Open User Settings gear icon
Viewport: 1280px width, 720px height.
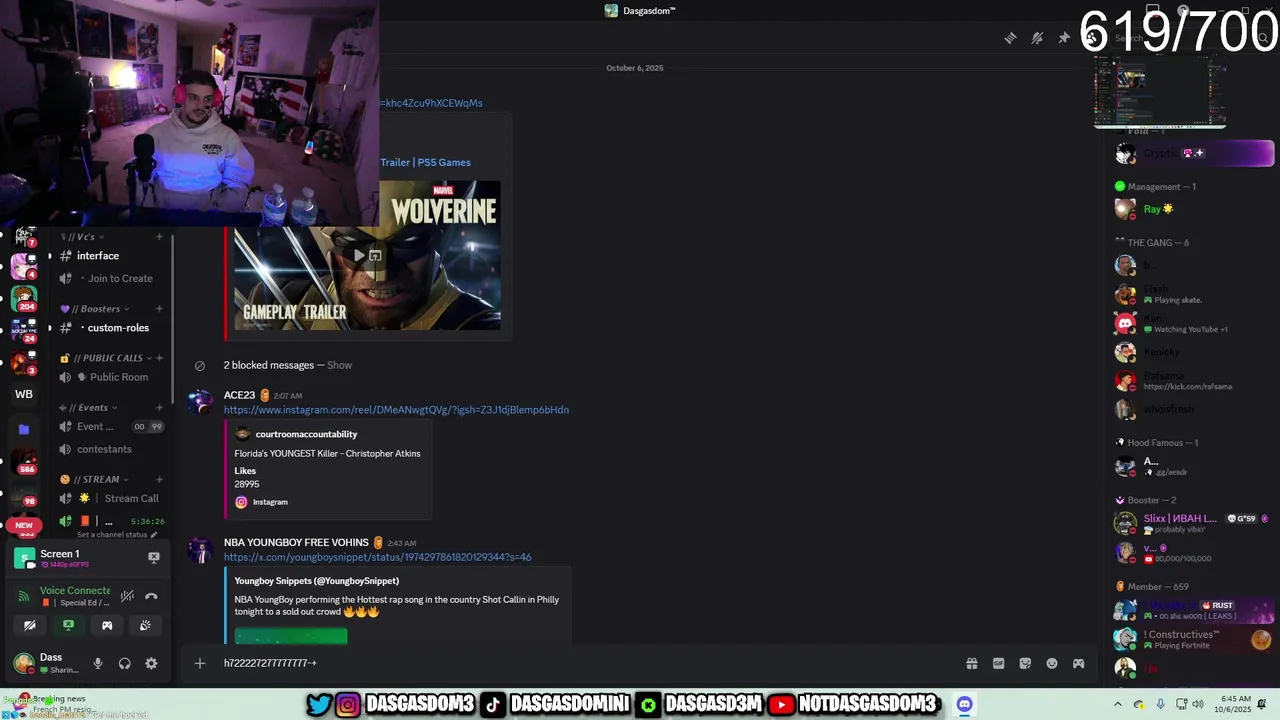151,663
